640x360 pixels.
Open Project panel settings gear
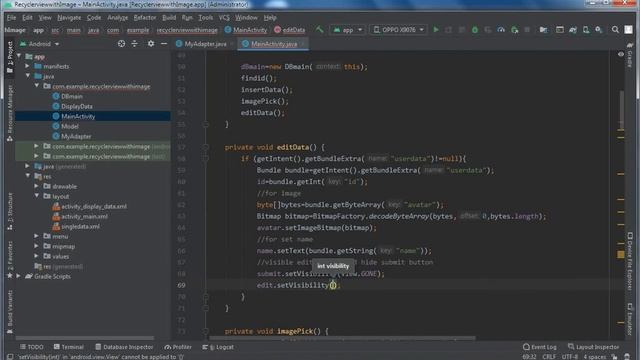point(151,44)
